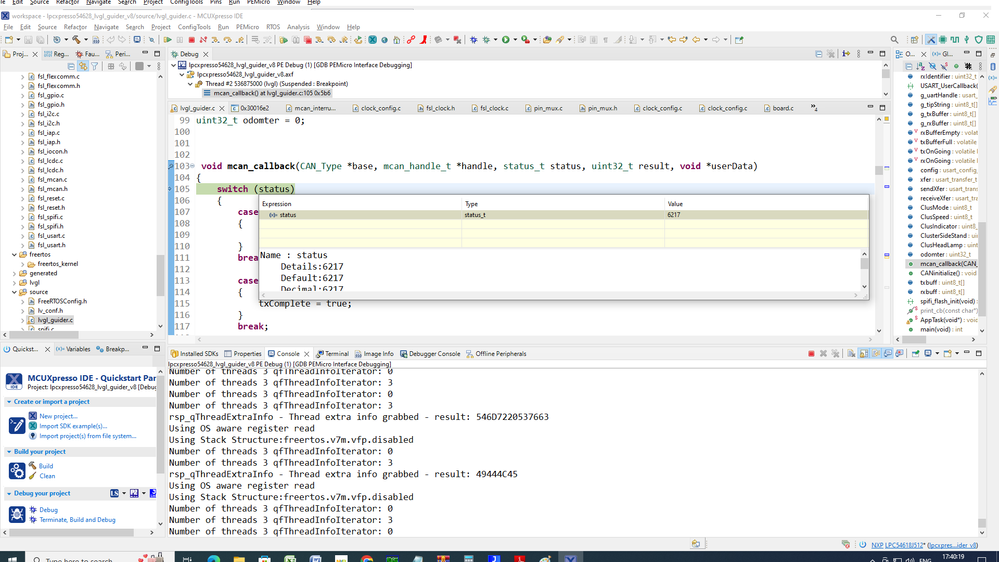Open the Run button dropdown arrow

[x=515, y=40]
